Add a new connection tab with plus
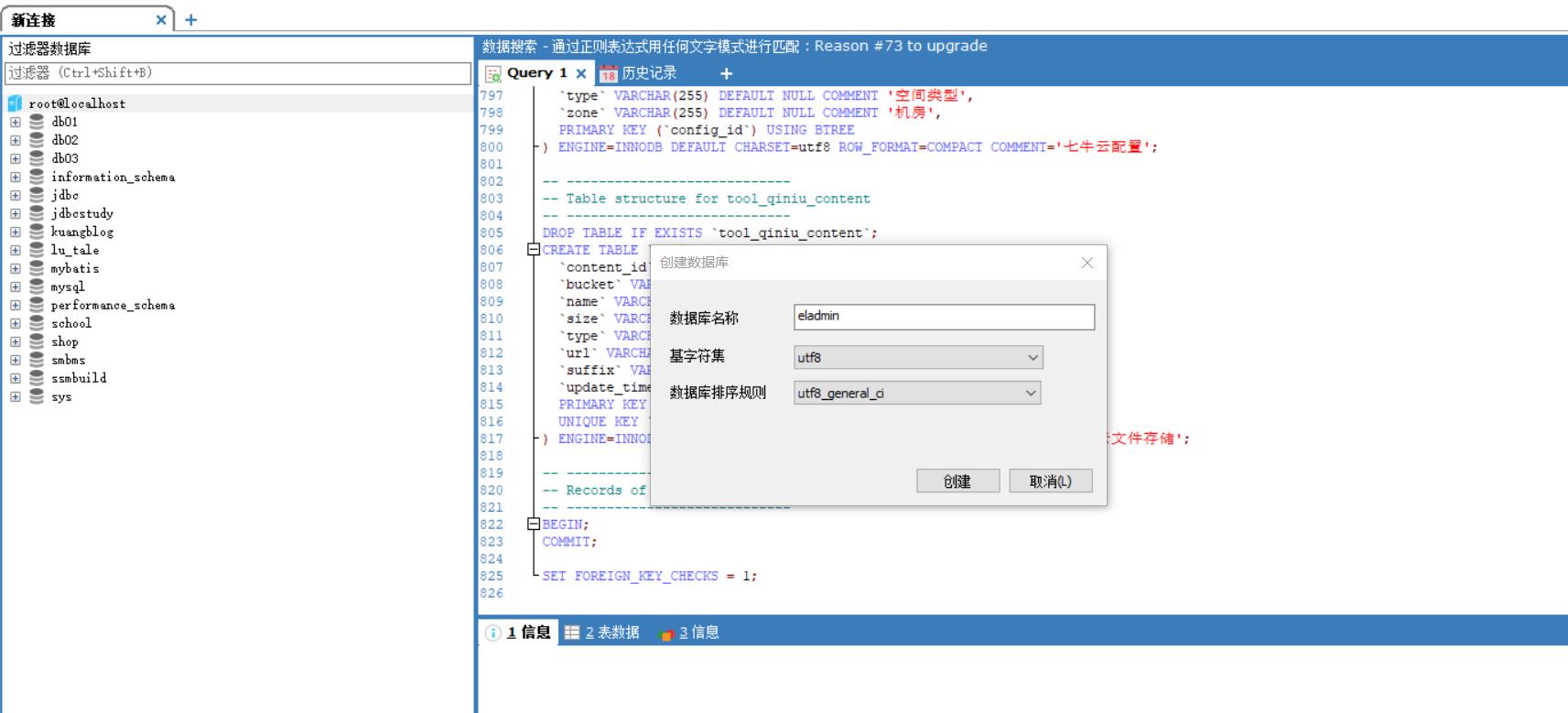 pos(190,19)
